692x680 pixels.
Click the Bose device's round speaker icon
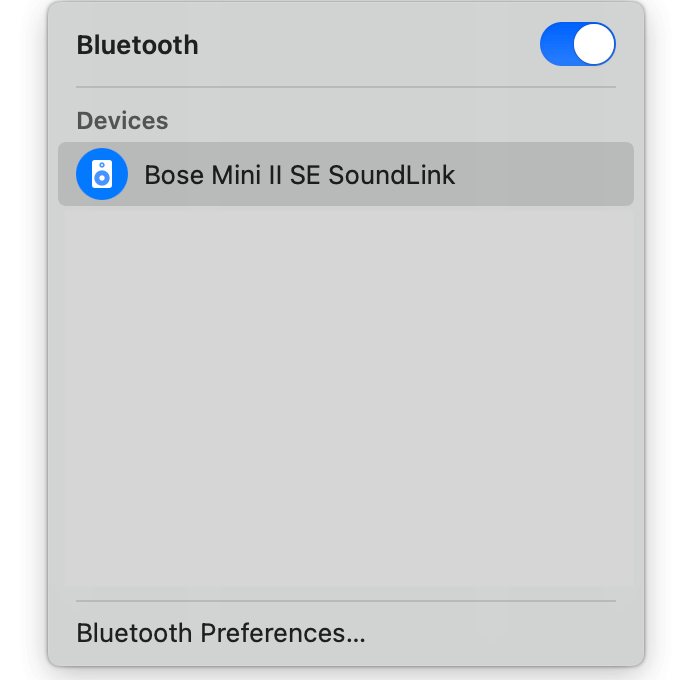(x=102, y=175)
